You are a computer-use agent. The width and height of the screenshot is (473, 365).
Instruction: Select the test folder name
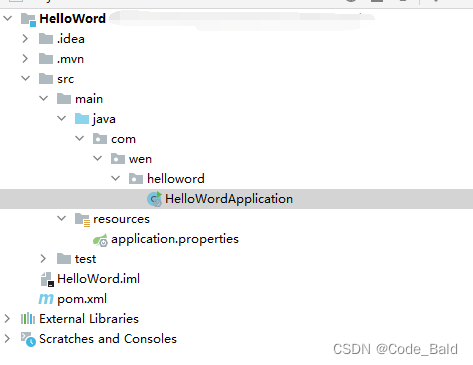click(x=85, y=259)
